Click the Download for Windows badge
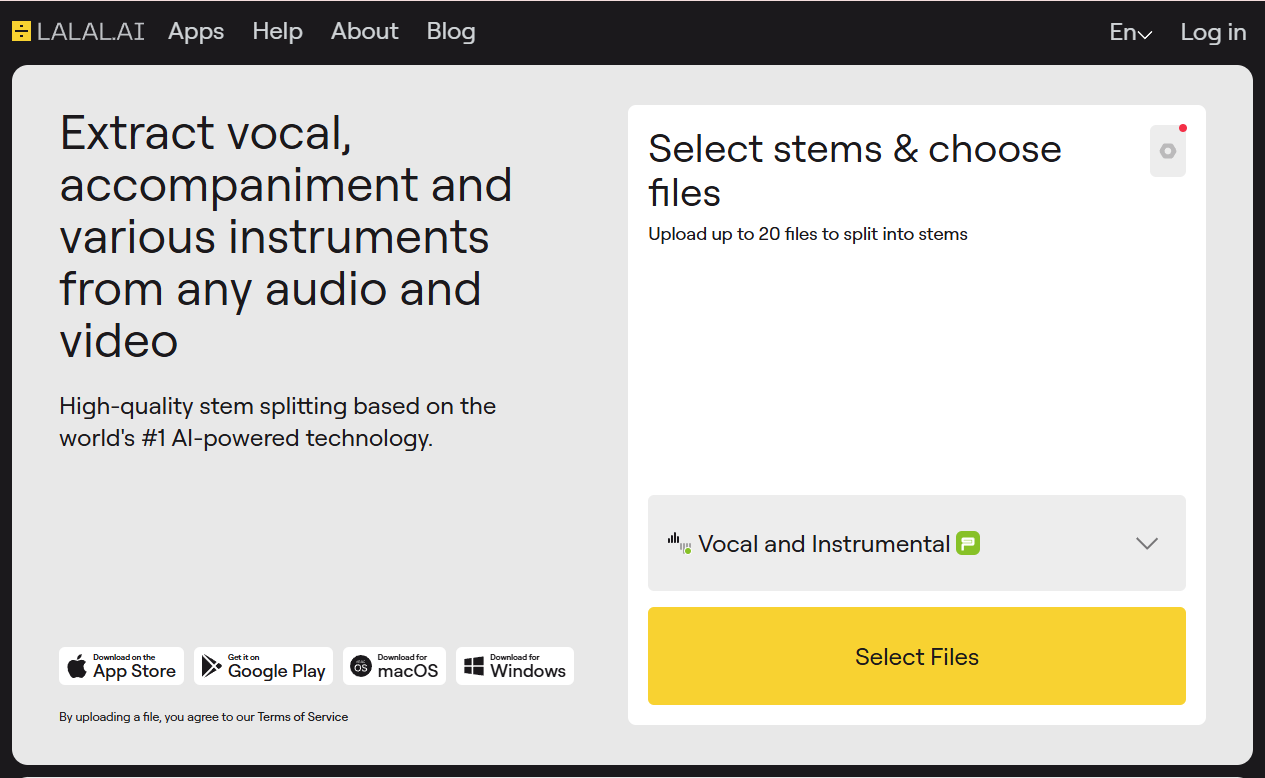Image resolution: width=1265 pixels, height=778 pixels. 515,666
